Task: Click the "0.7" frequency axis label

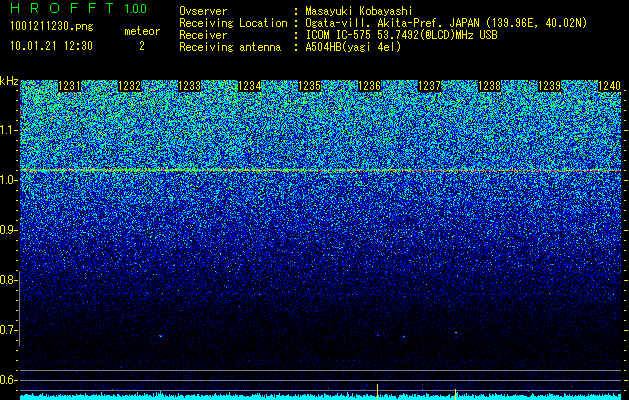Action: [9, 330]
